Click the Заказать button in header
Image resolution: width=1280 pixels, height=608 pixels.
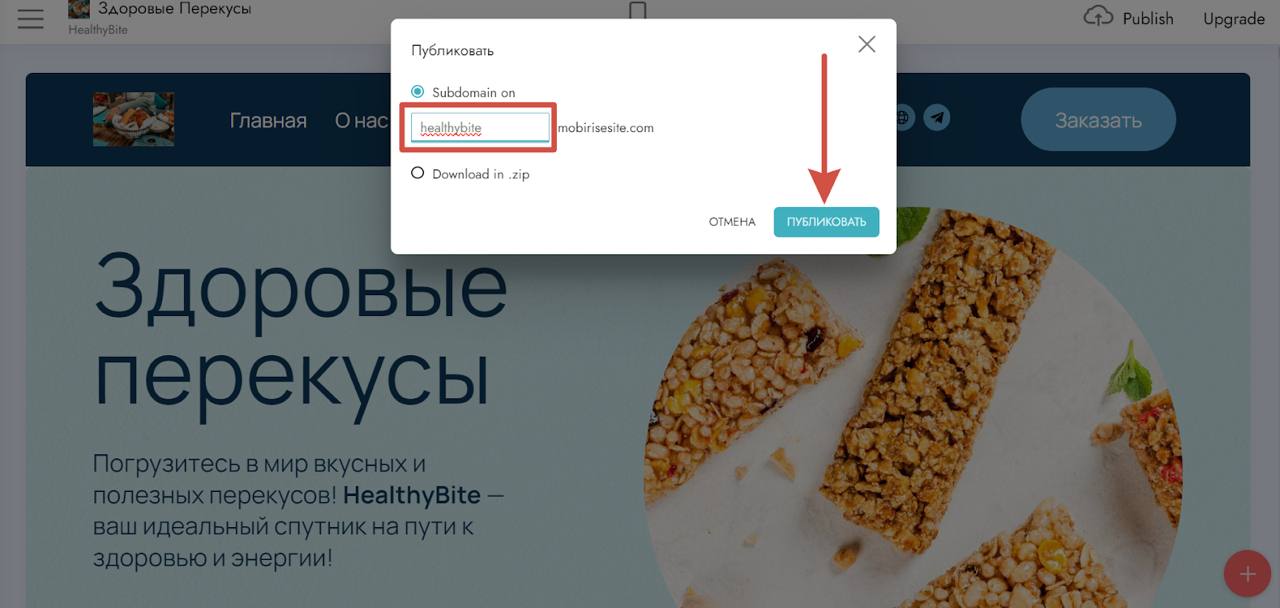(x=1098, y=121)
